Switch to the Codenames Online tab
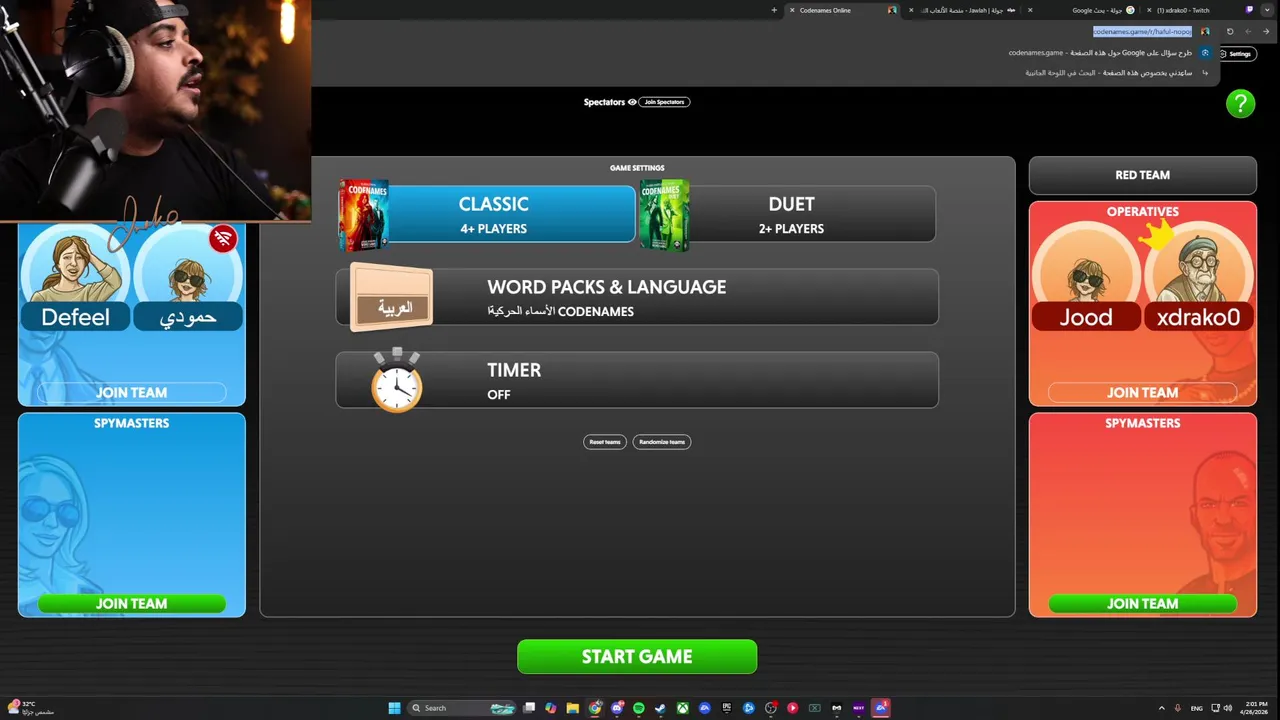 click(x=843, y=10)
